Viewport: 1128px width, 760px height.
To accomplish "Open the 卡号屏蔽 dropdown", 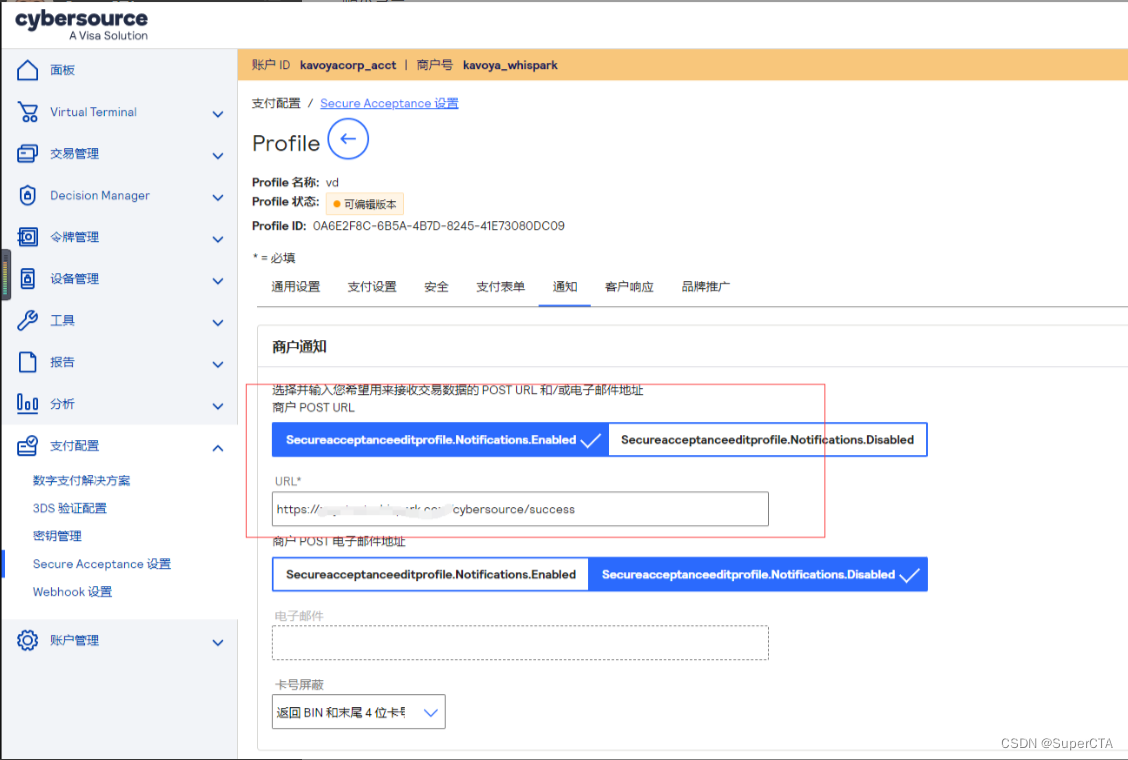I will pos(358,712).
